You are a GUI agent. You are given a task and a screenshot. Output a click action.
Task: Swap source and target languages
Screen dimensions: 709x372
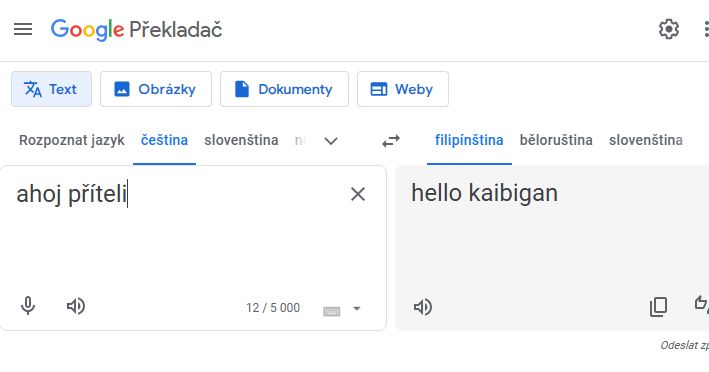click(x=391, y=141)
